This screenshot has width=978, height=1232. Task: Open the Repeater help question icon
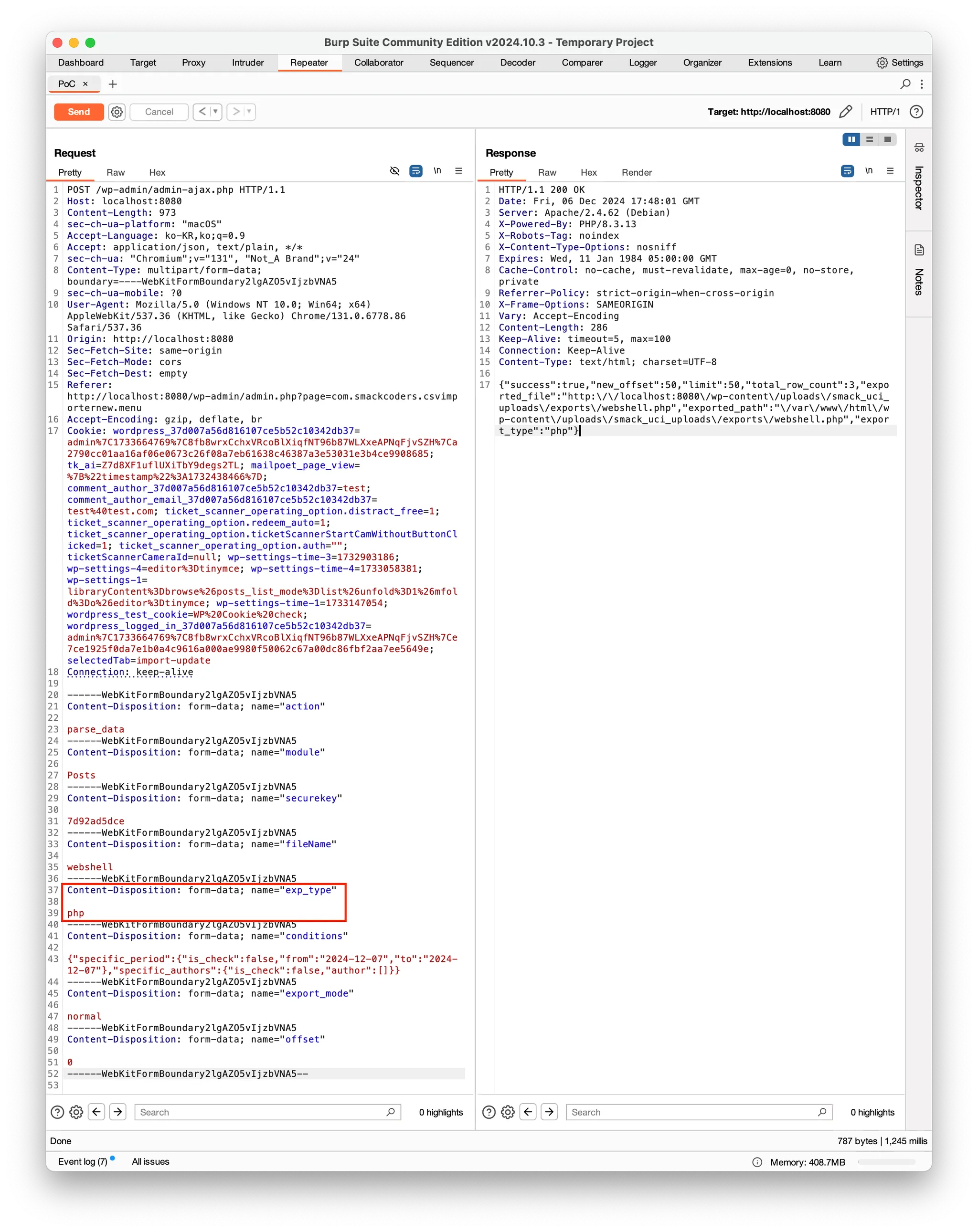point(916,112)
